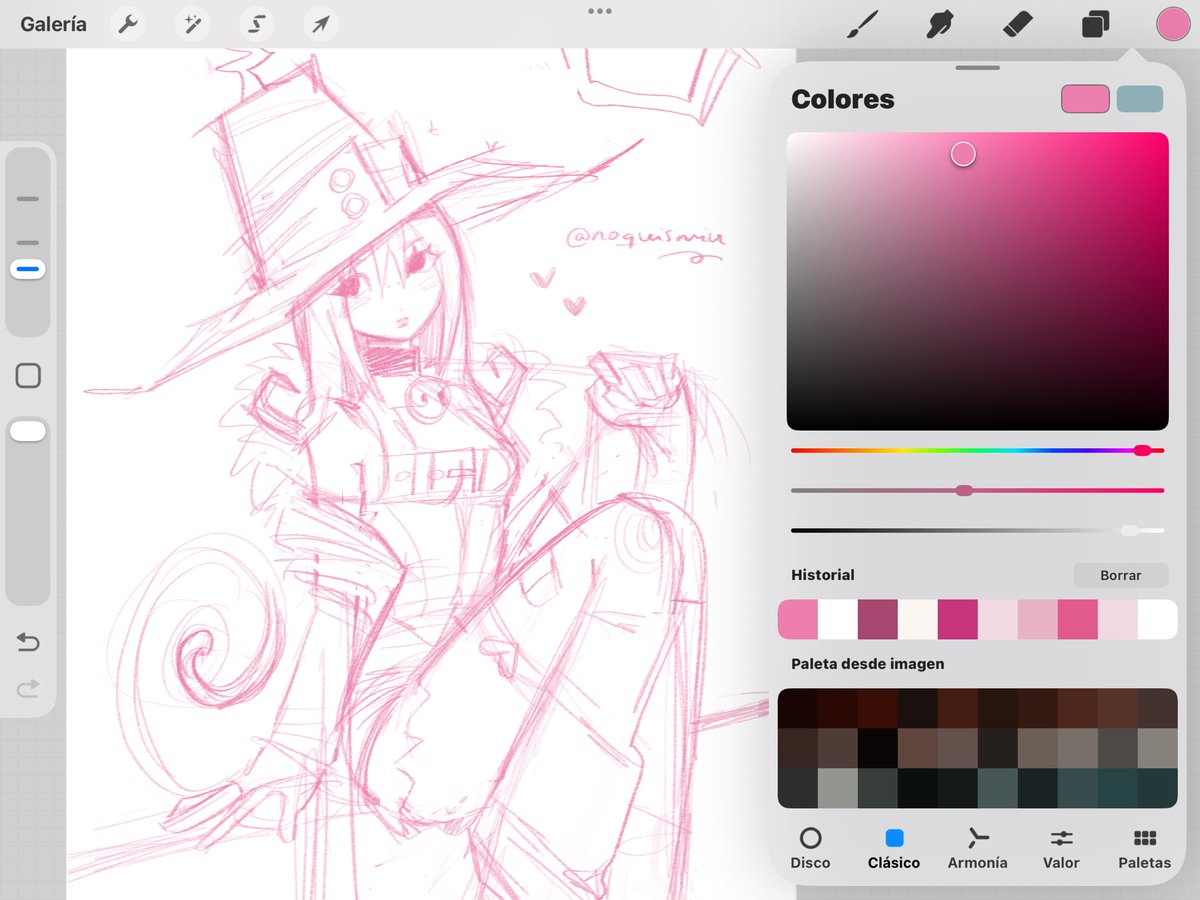Screen dimensions: 1200x900
Task: Click the color picker reticle in gradient square
Action: click(963, 154)
